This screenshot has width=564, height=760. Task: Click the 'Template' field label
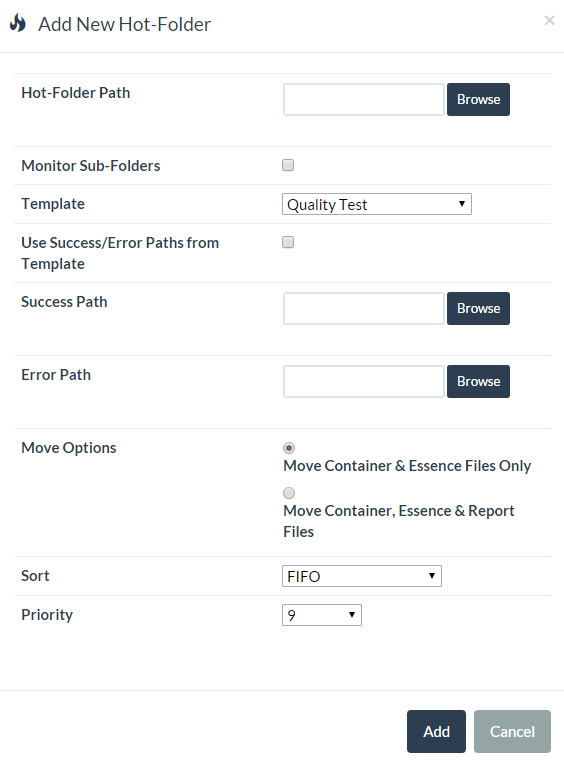53,204
